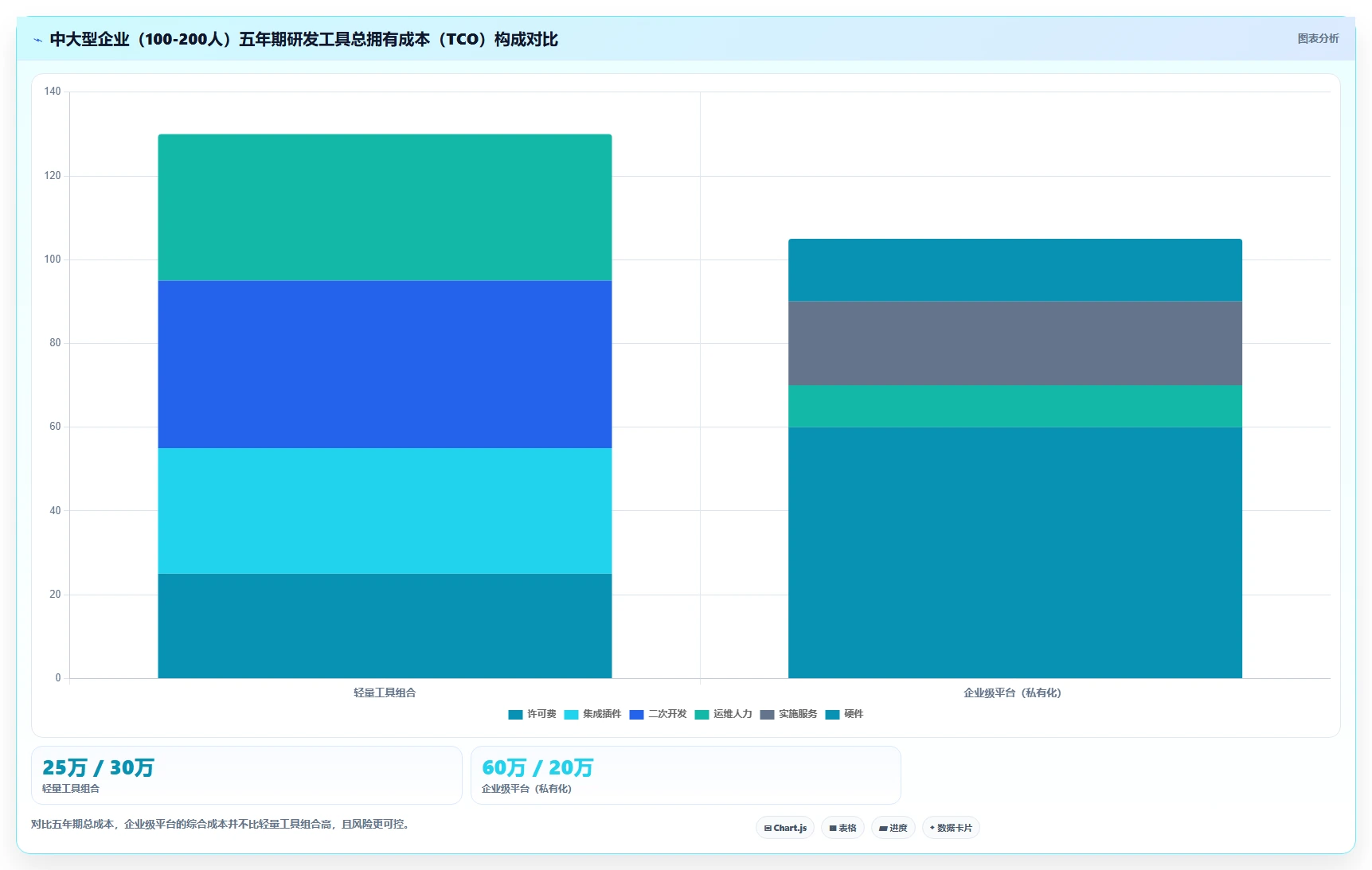This screenshot has height=870, width=1372.
Task: Click the chart title text about TCO
Action: [303, 39]
